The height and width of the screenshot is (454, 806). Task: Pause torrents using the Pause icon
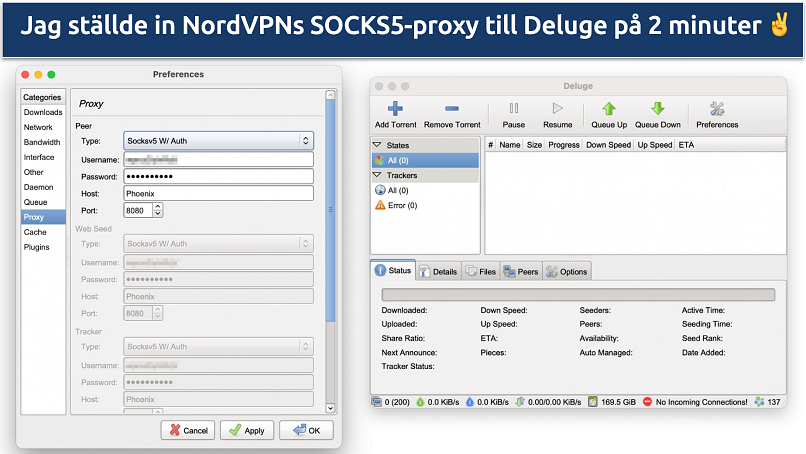(x=513, y=108)
